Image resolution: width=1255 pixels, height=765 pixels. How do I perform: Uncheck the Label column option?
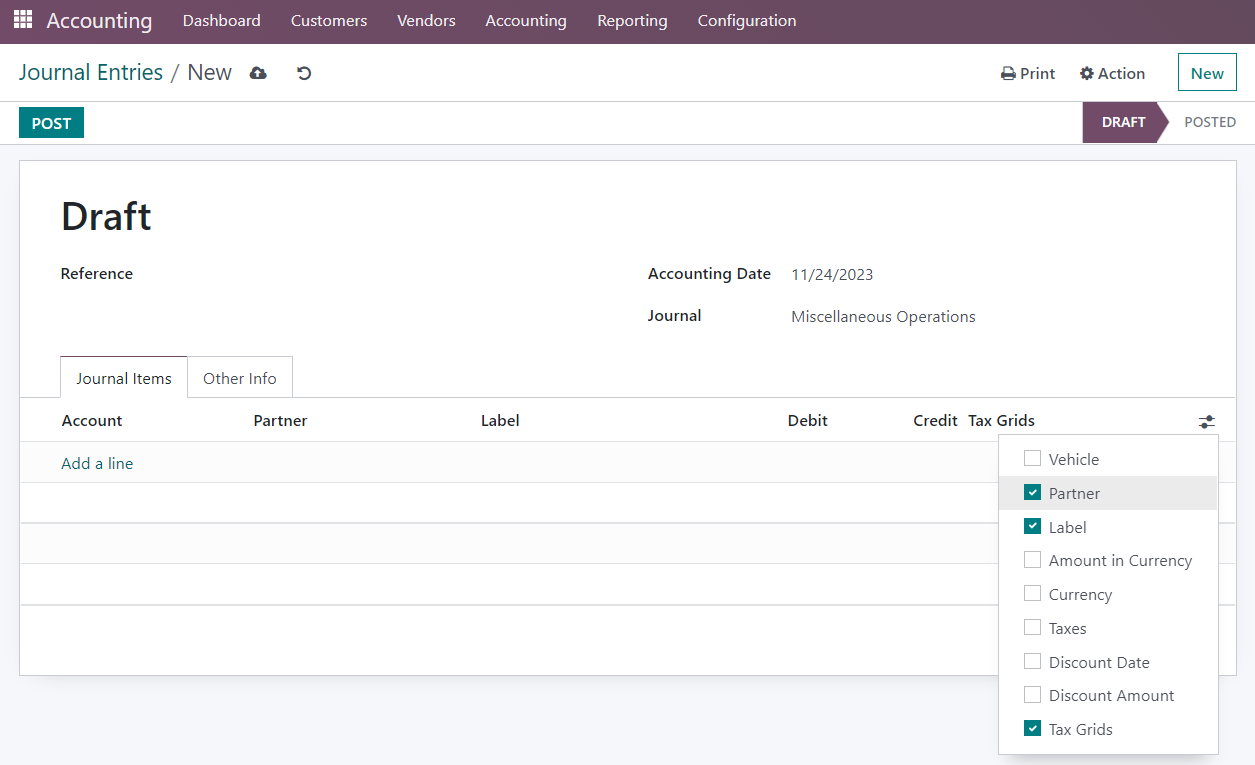click(x=1033, y=527)
